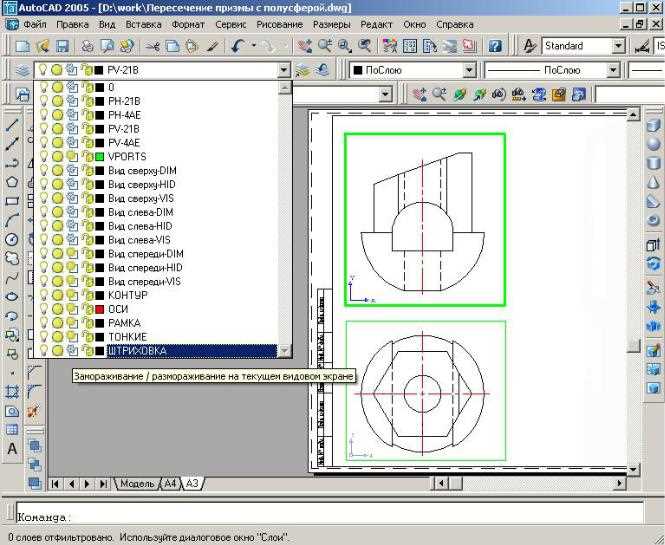The image size is (665, 545).
Task: Select the Multiline Text tool
Action: [x=12, y=449]
